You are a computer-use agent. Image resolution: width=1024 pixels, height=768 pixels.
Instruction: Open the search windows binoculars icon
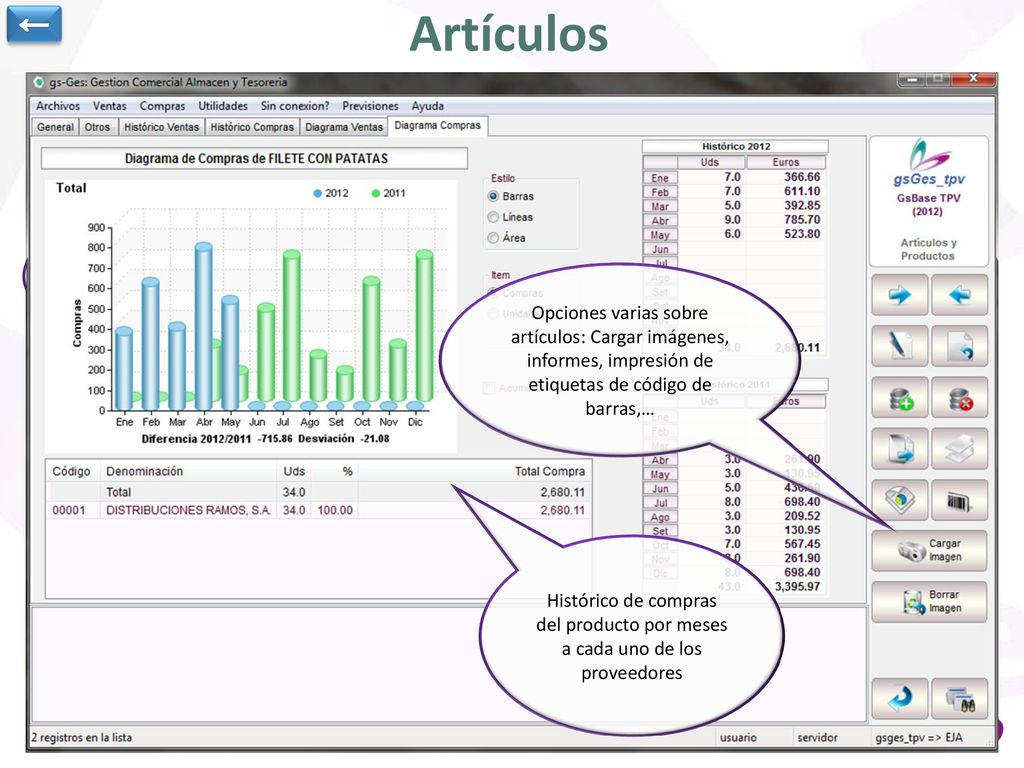coord(959,699)
